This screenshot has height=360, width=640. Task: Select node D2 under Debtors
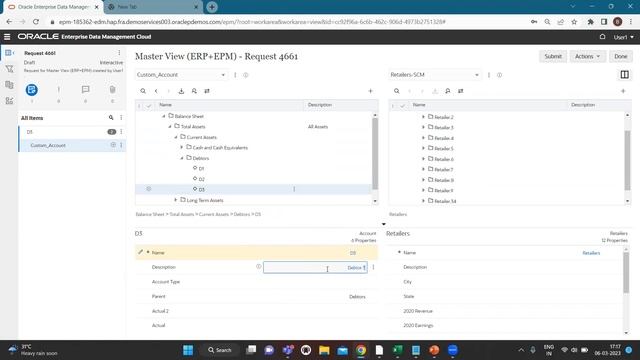pyautogui.click(x=202, y=179)
